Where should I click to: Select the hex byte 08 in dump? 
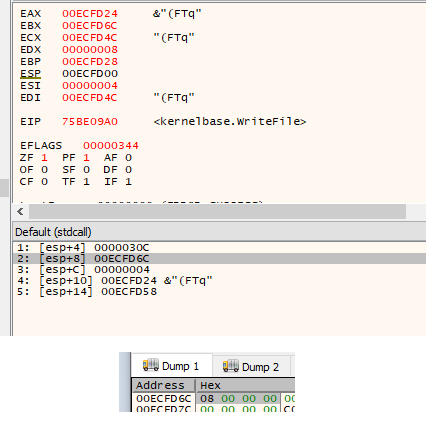pyautogui.click(x=207, y=399)
